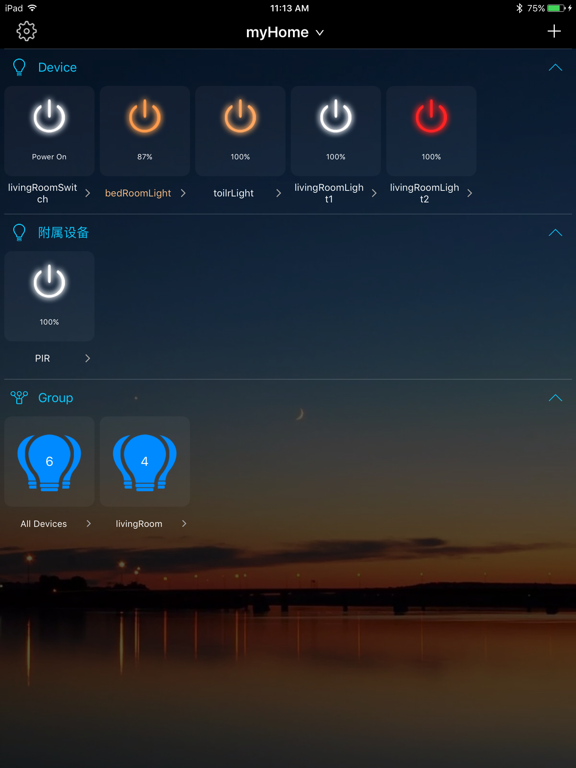
Task: Toggle PIR power button
Action: click(49, 283)
